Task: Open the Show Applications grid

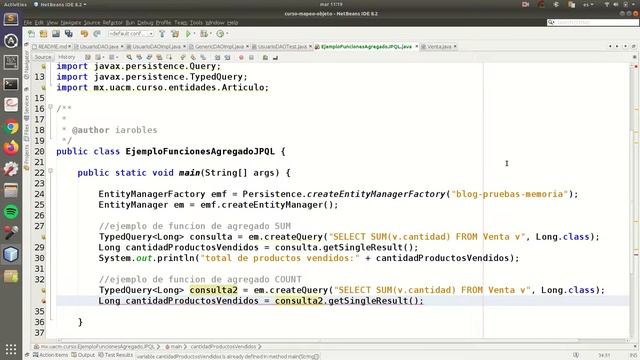Action: pyautogui.click(x=11, y=349)
